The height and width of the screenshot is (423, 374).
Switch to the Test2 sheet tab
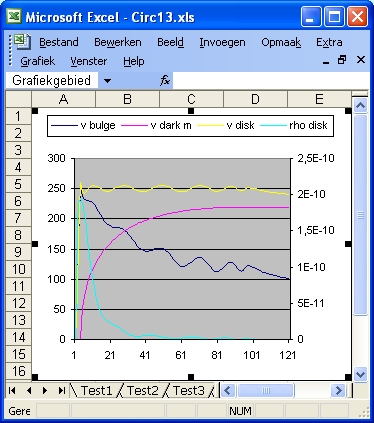(143, 390)
